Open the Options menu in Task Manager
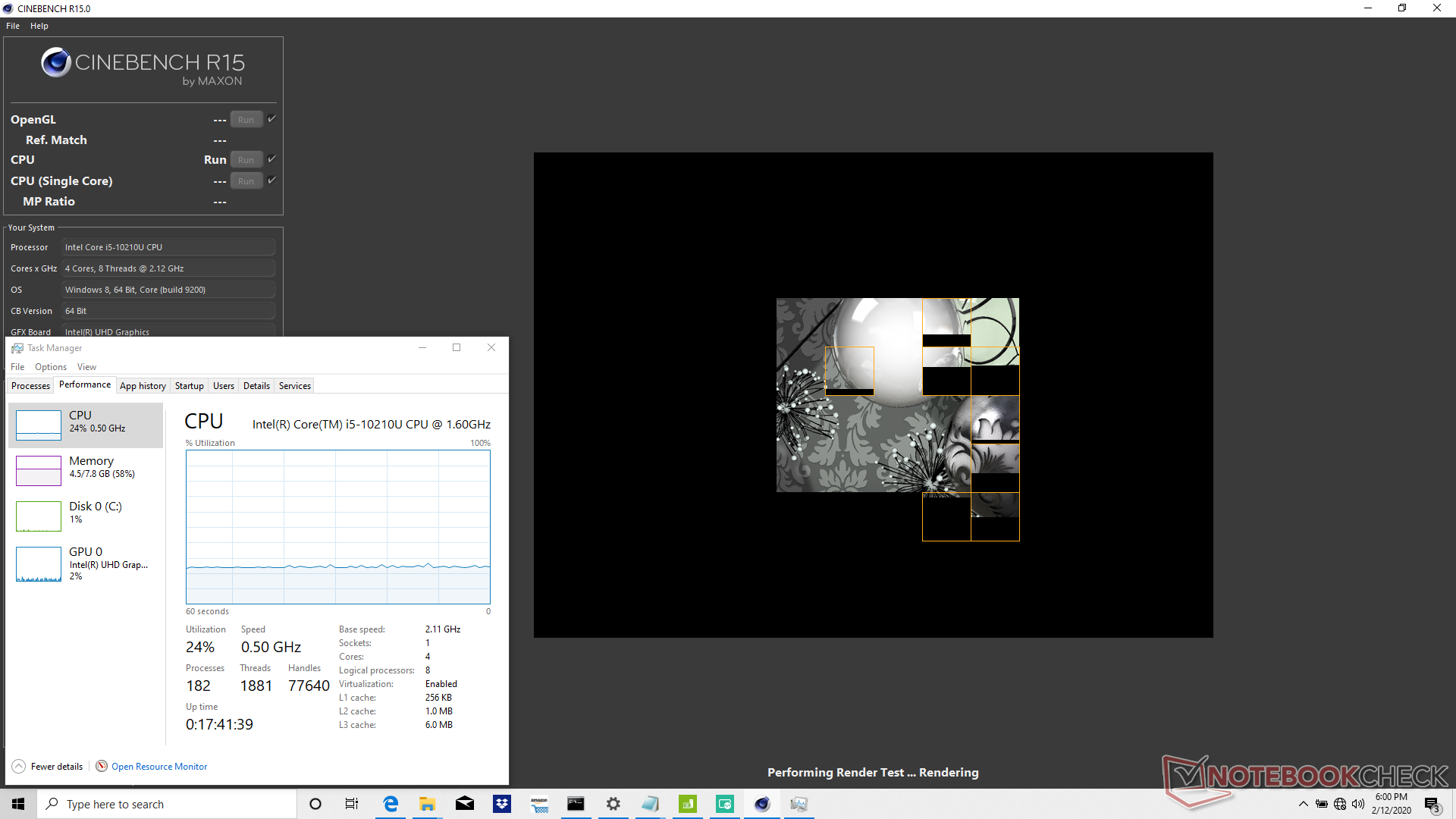This screenshot has height=819, width=1456. tap(51, 367)
